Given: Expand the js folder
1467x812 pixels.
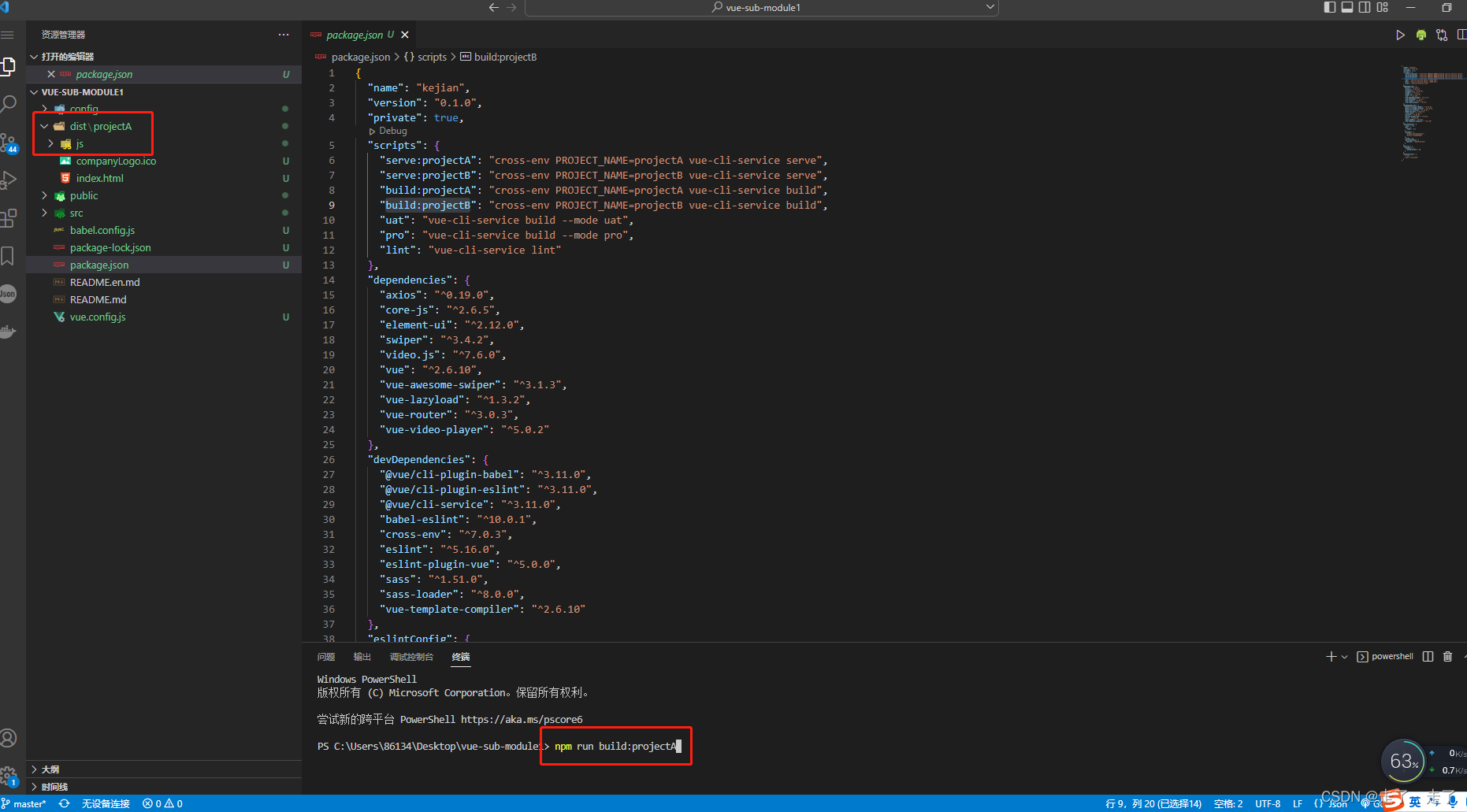Looking at the screenshot, I should [51, 143].
